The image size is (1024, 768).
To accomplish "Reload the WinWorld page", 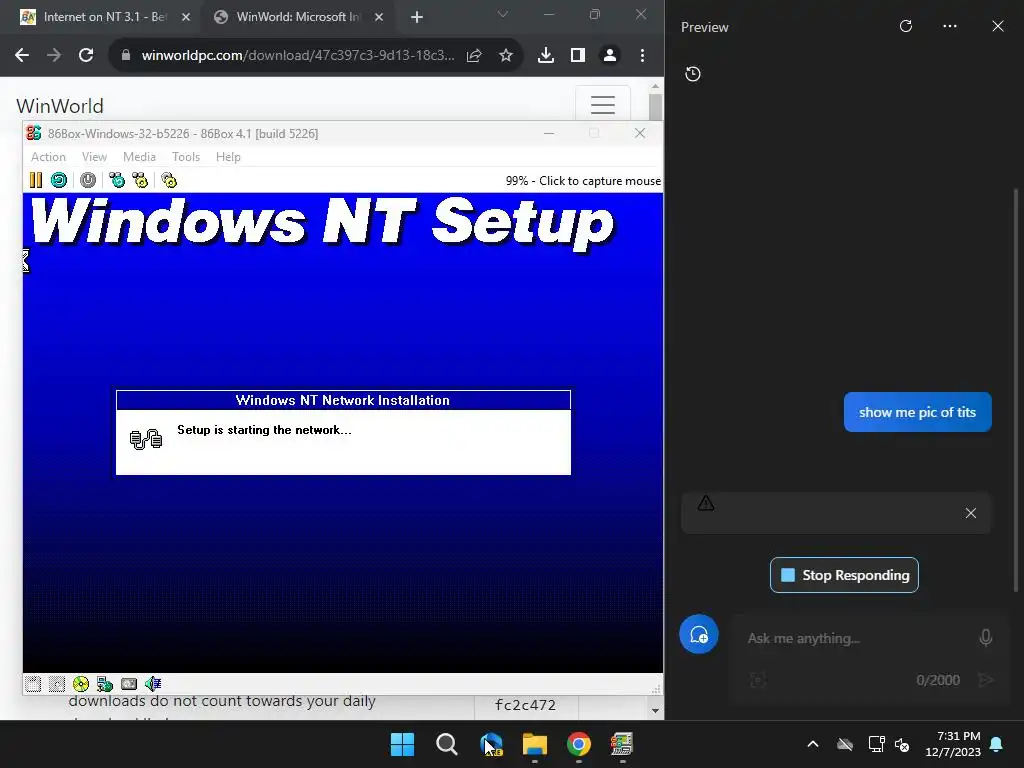I will tap(86, 56).
